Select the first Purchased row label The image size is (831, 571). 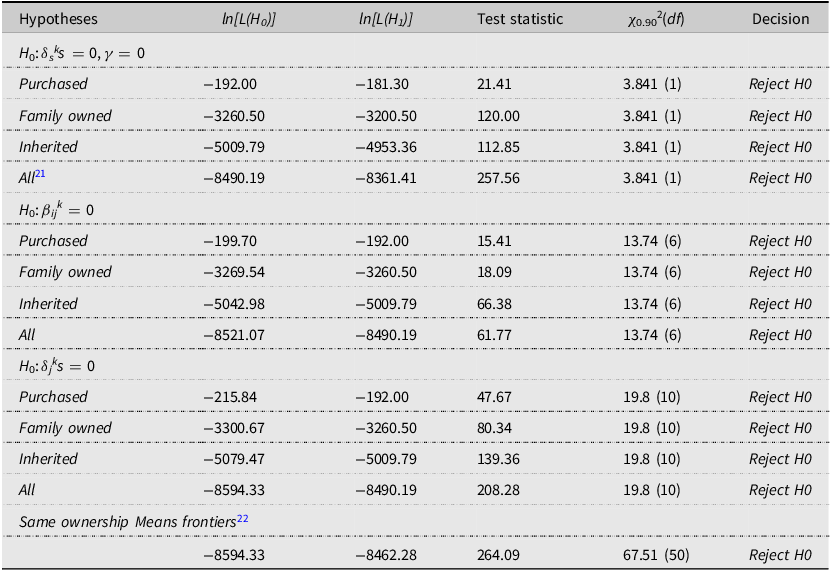pyautogui.click(x=53, y=84)
